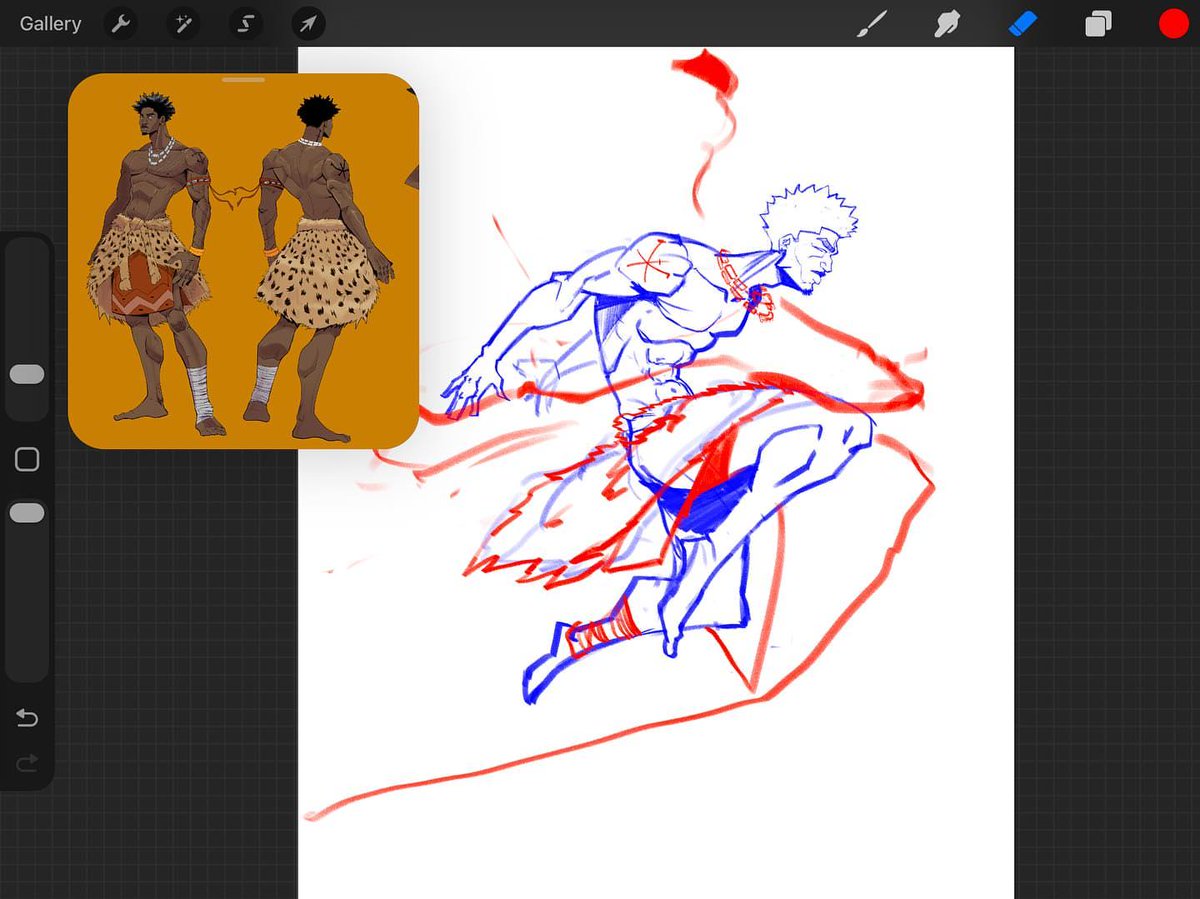Adjust the brush opacity slider handle

[27, 513]
